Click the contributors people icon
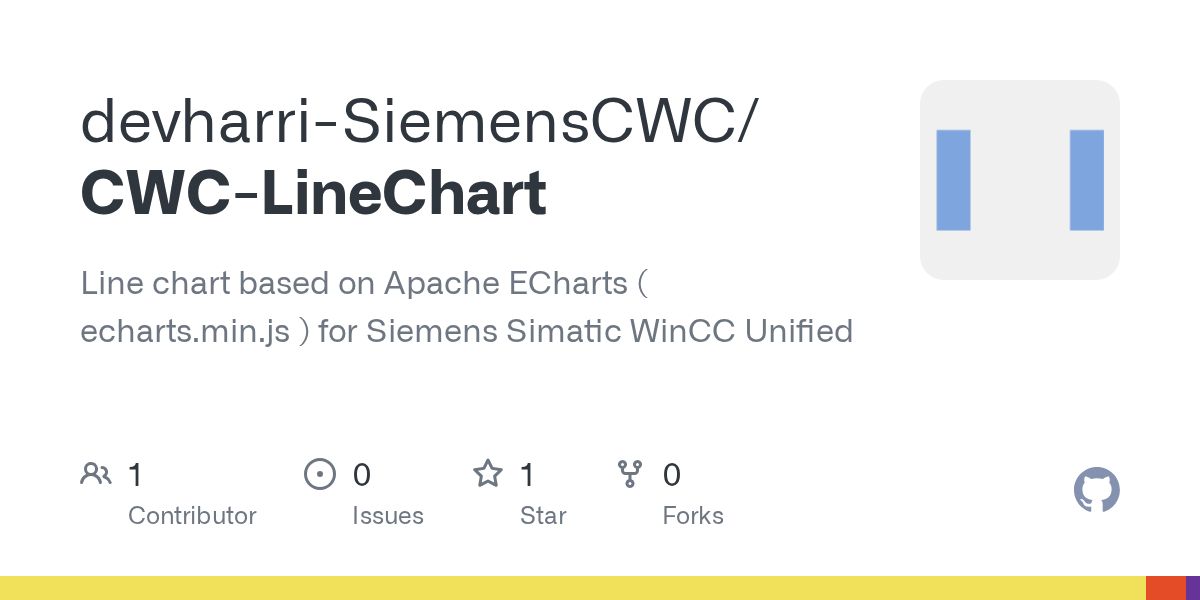This screenshot has width=1200, height=600. click(x=96, y=474)
